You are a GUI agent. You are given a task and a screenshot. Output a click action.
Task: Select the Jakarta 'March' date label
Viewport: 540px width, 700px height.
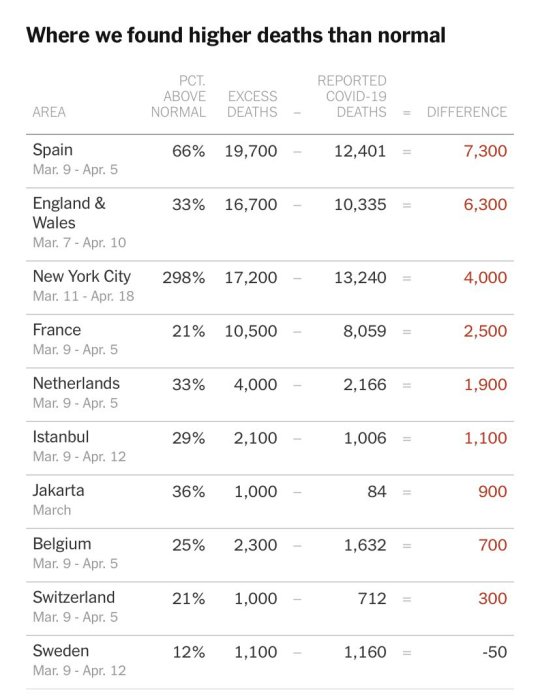tap(52, 510)
